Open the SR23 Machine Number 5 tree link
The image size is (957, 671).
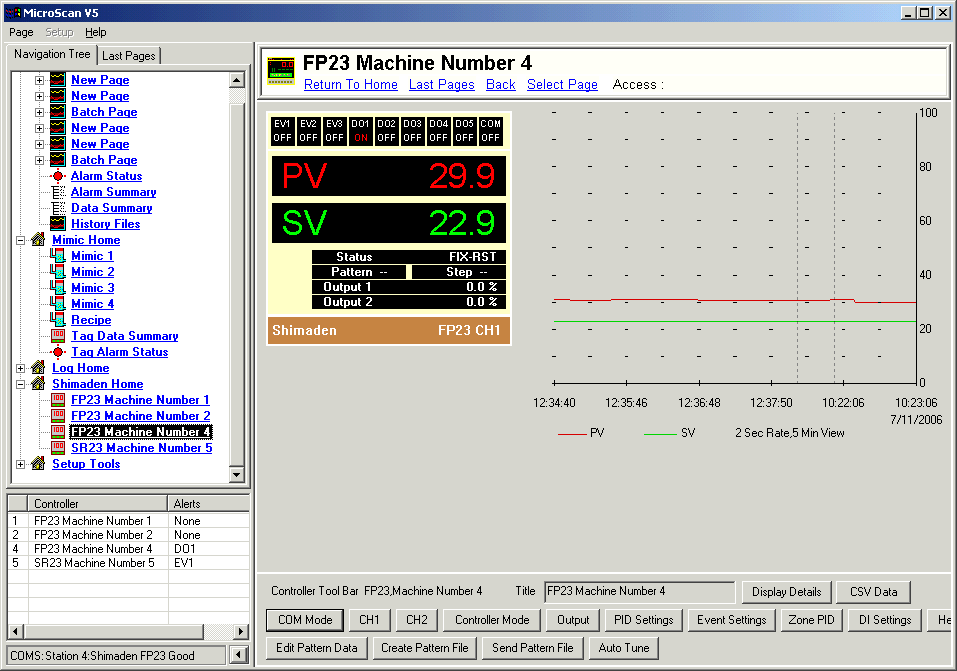click(x=142, y=448)
